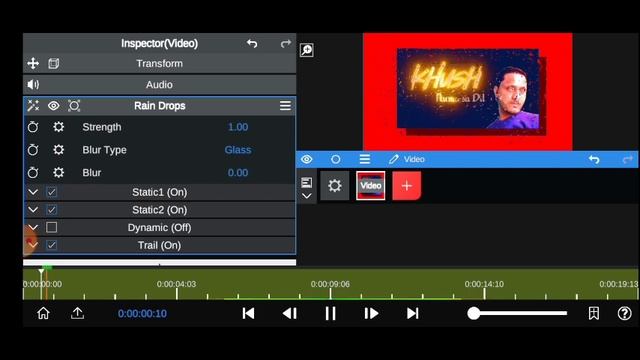Uncheck the Trail checkbox
This screenshot has width=640, height=360.
(51, 245)
